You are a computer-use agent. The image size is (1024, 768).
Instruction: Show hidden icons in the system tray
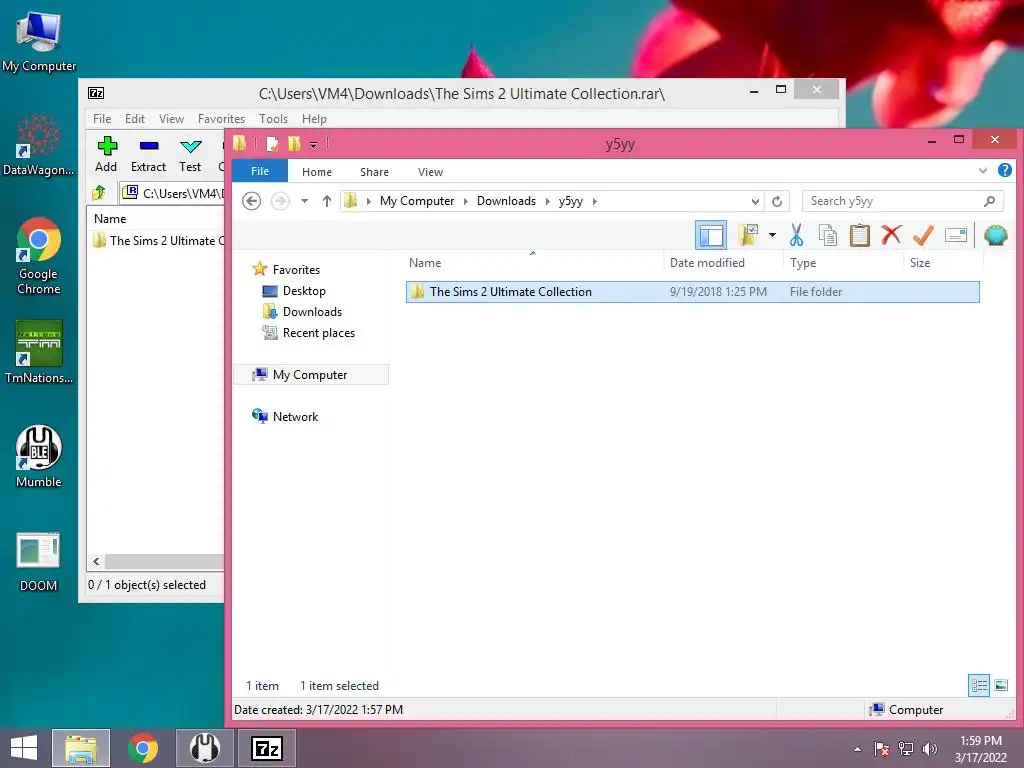tap(857, 749)
